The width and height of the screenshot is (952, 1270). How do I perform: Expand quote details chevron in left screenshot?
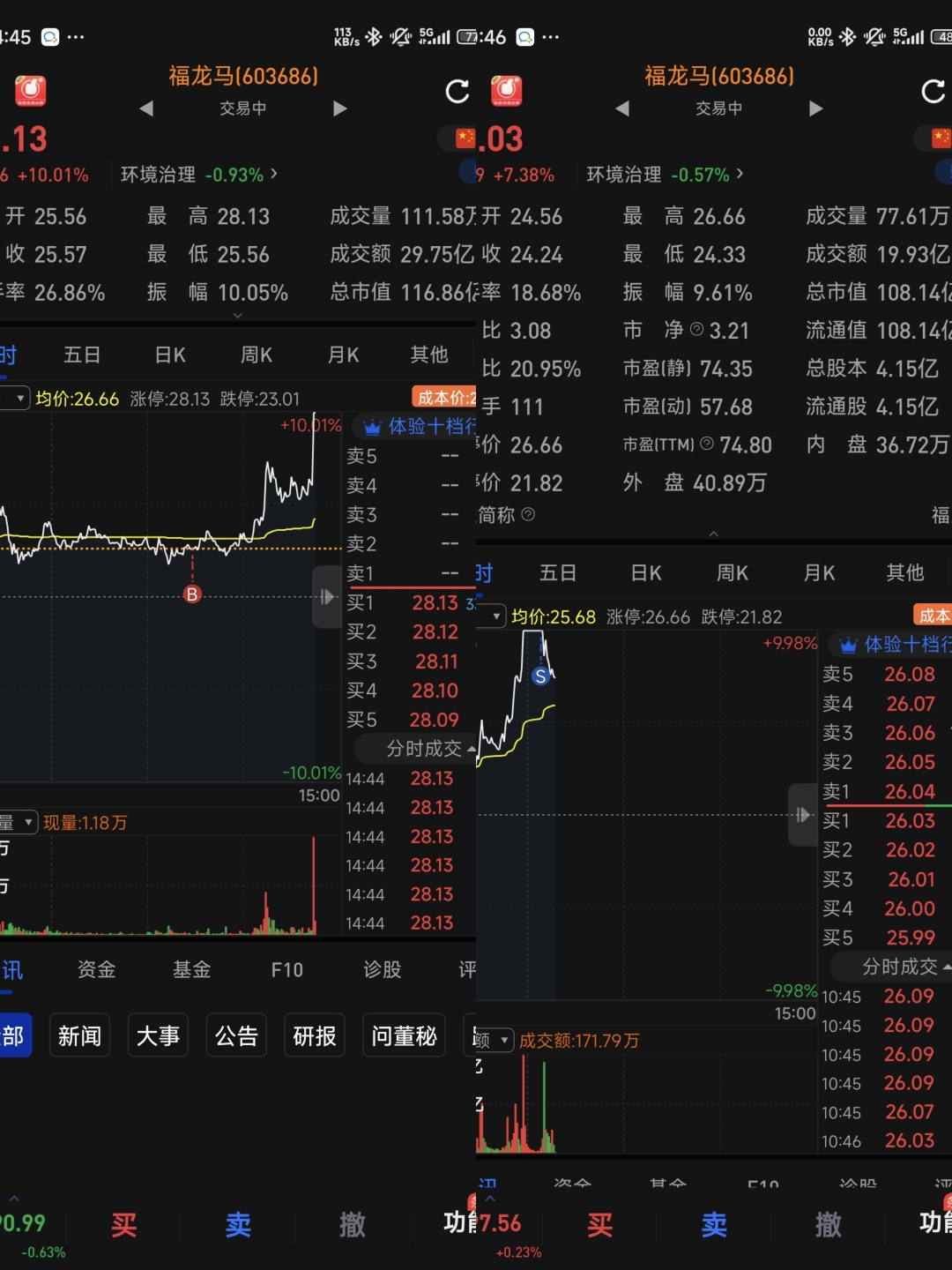237,315
